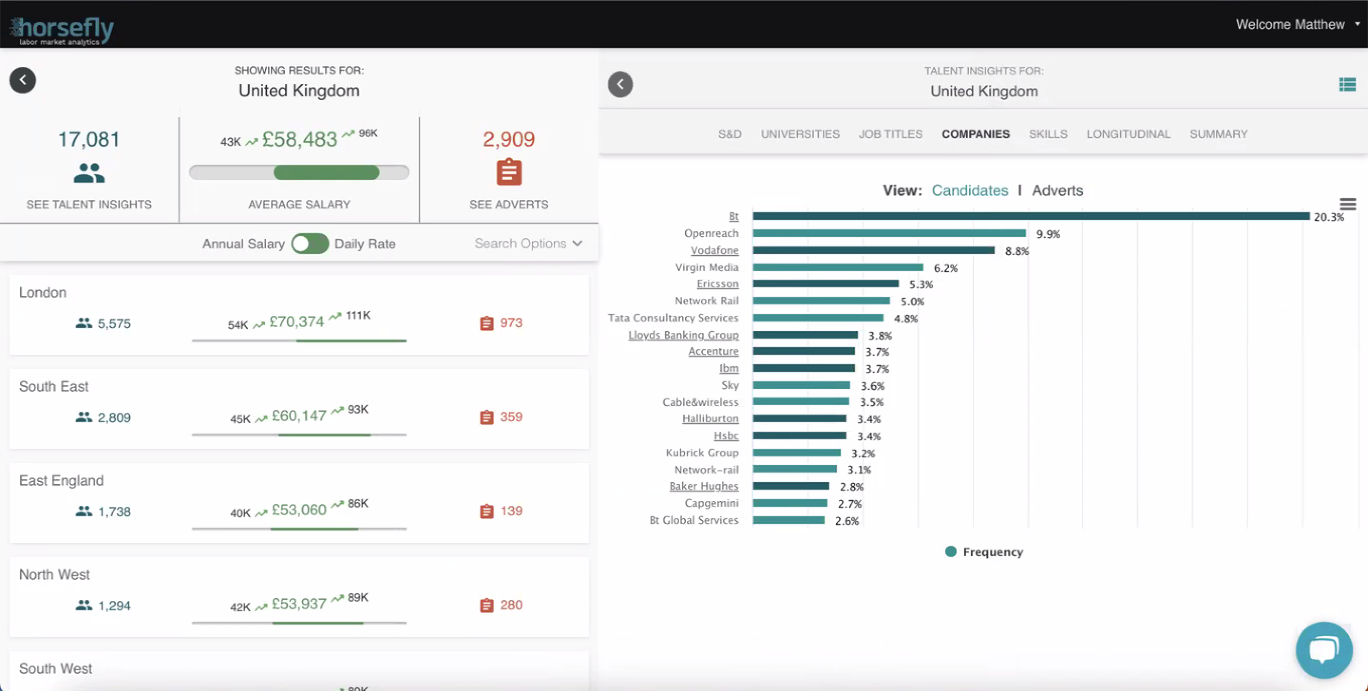Click the 17,081 candidates count
Screen dimensions: 1368x691
tap(89, 140)
